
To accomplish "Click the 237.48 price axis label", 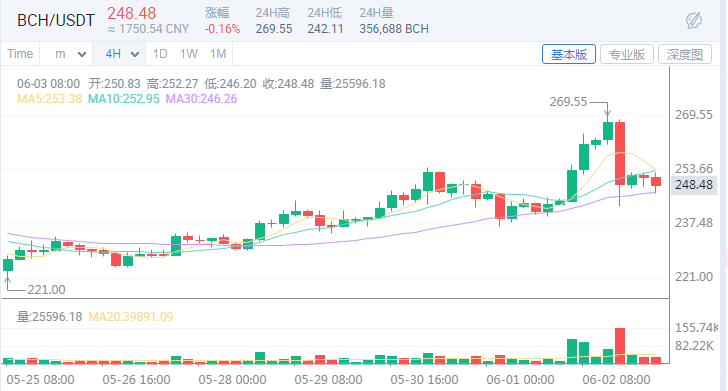I will click(x=694, y=223).
